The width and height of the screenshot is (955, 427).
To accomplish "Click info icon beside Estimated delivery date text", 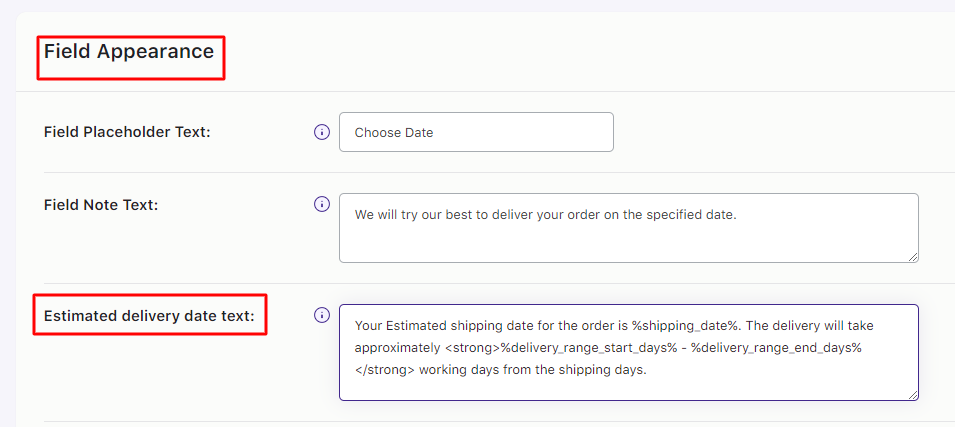I will click(x=322, y=315).
